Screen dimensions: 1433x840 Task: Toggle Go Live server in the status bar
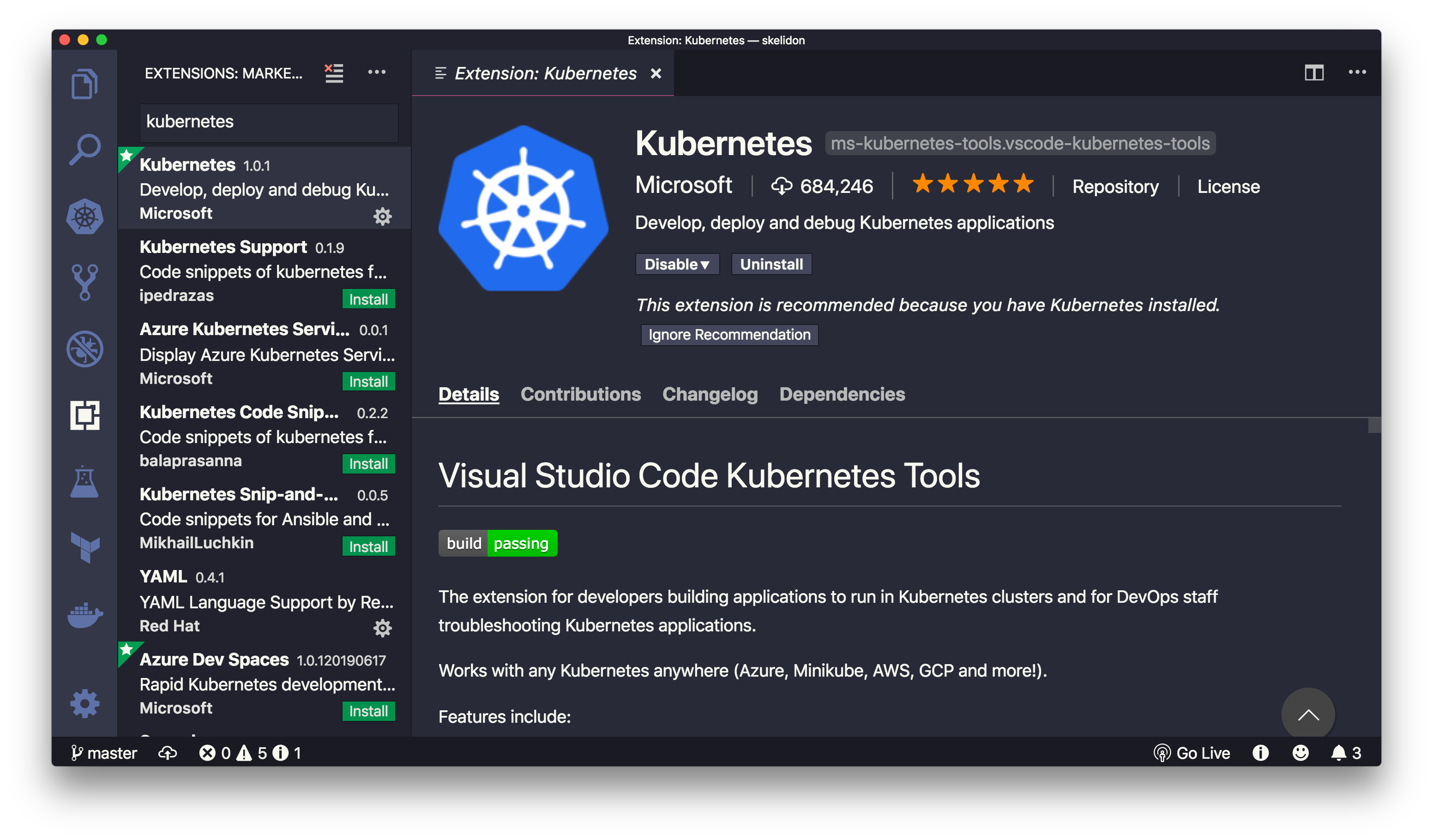click(1191, 753)
